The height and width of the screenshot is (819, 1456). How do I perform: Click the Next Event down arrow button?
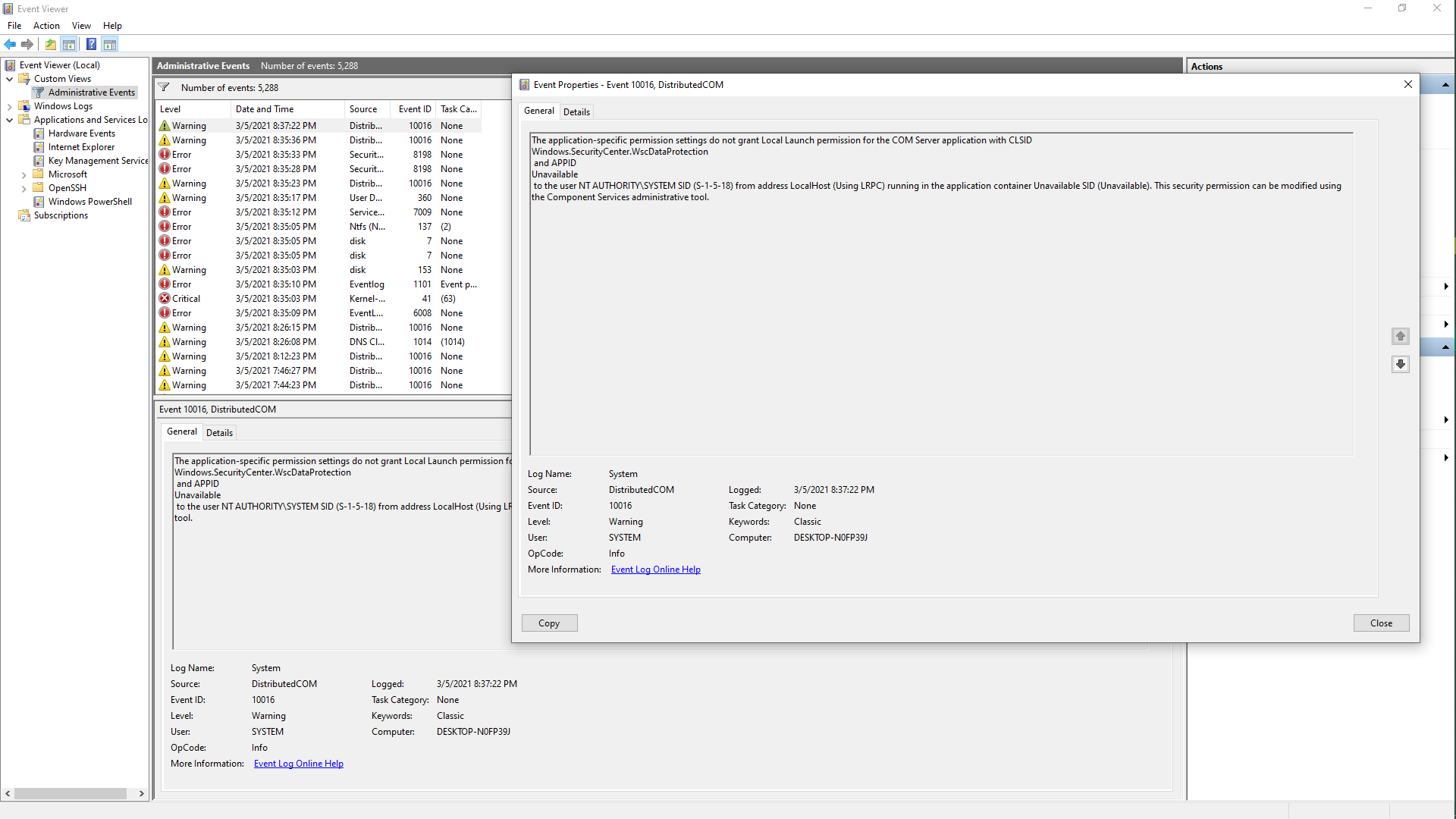(x=1400, y=364)
